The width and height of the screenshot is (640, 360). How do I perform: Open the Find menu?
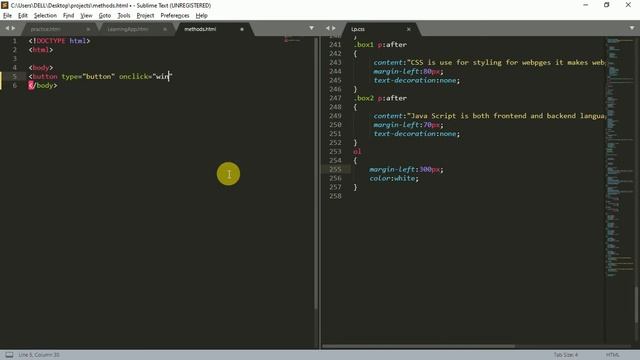68,16
